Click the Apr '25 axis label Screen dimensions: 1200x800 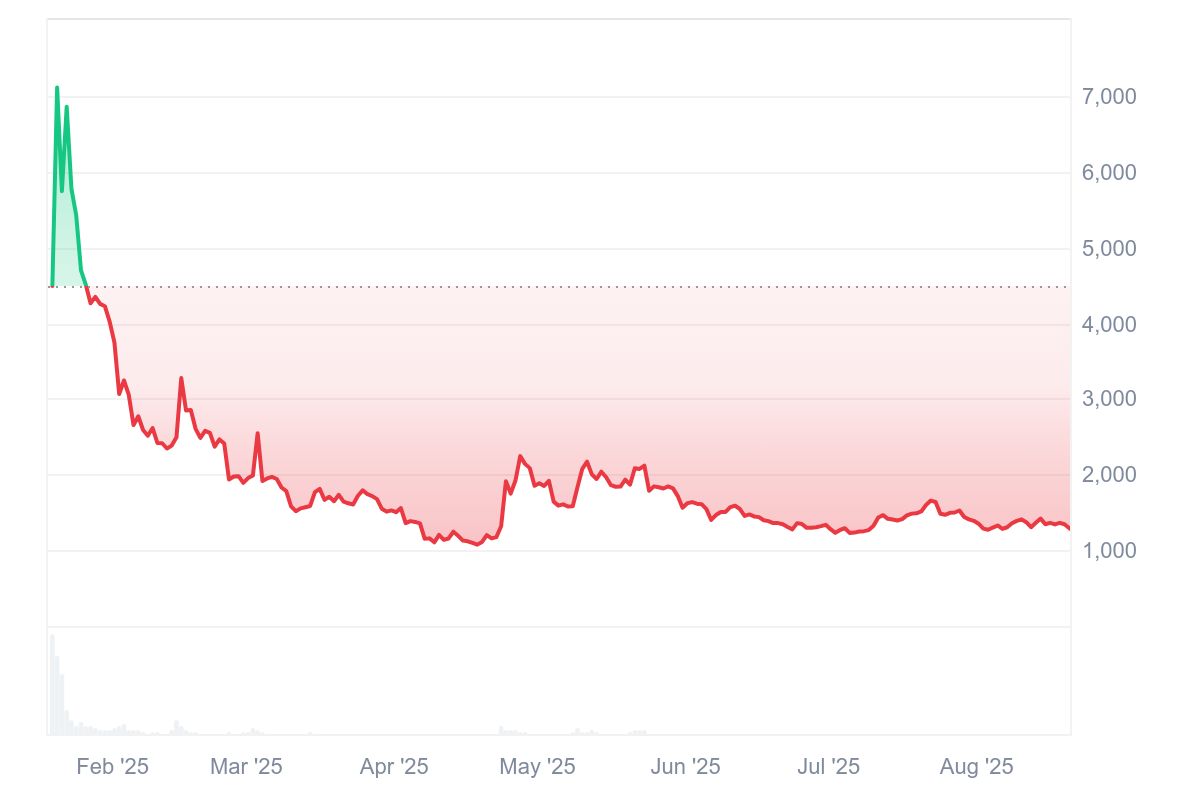(394, 767)
